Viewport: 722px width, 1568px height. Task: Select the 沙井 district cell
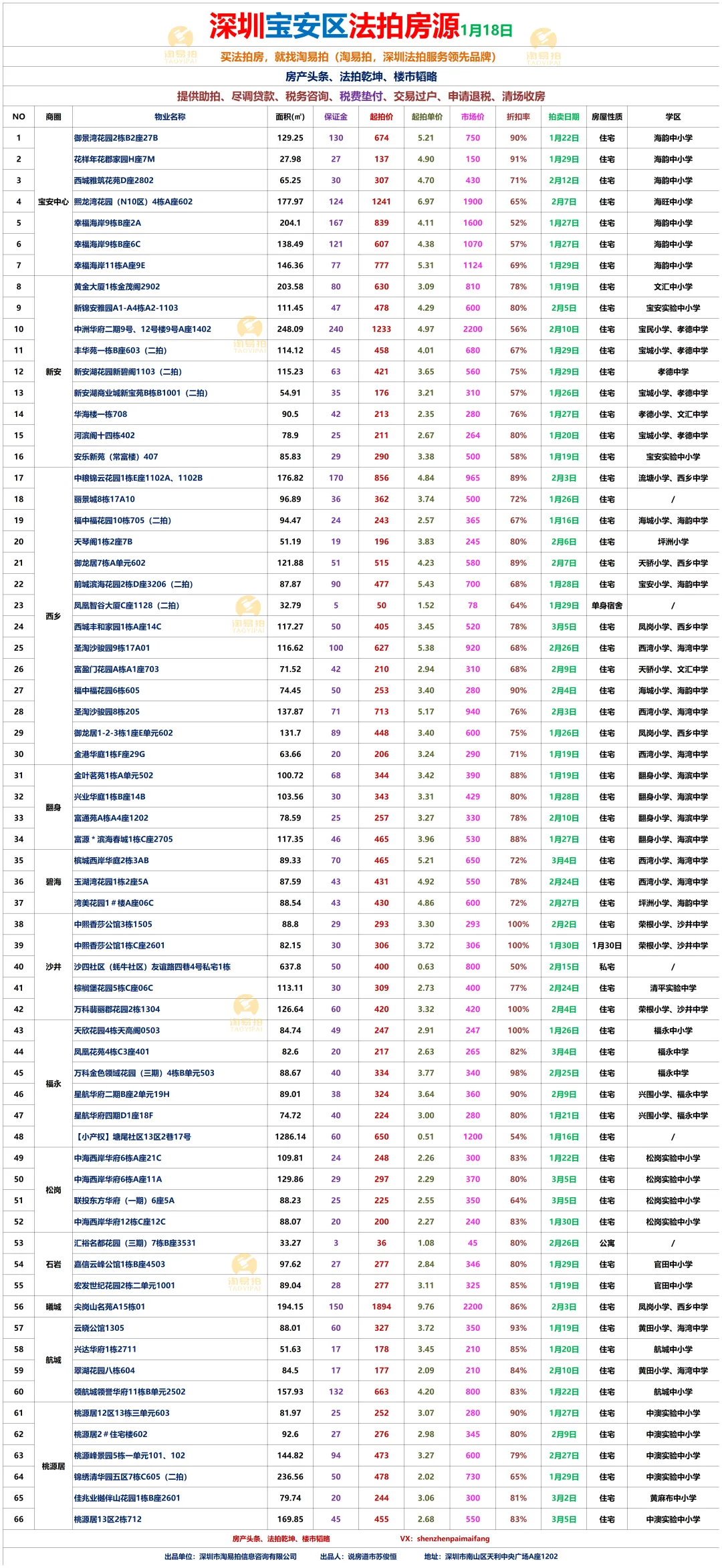53,967
